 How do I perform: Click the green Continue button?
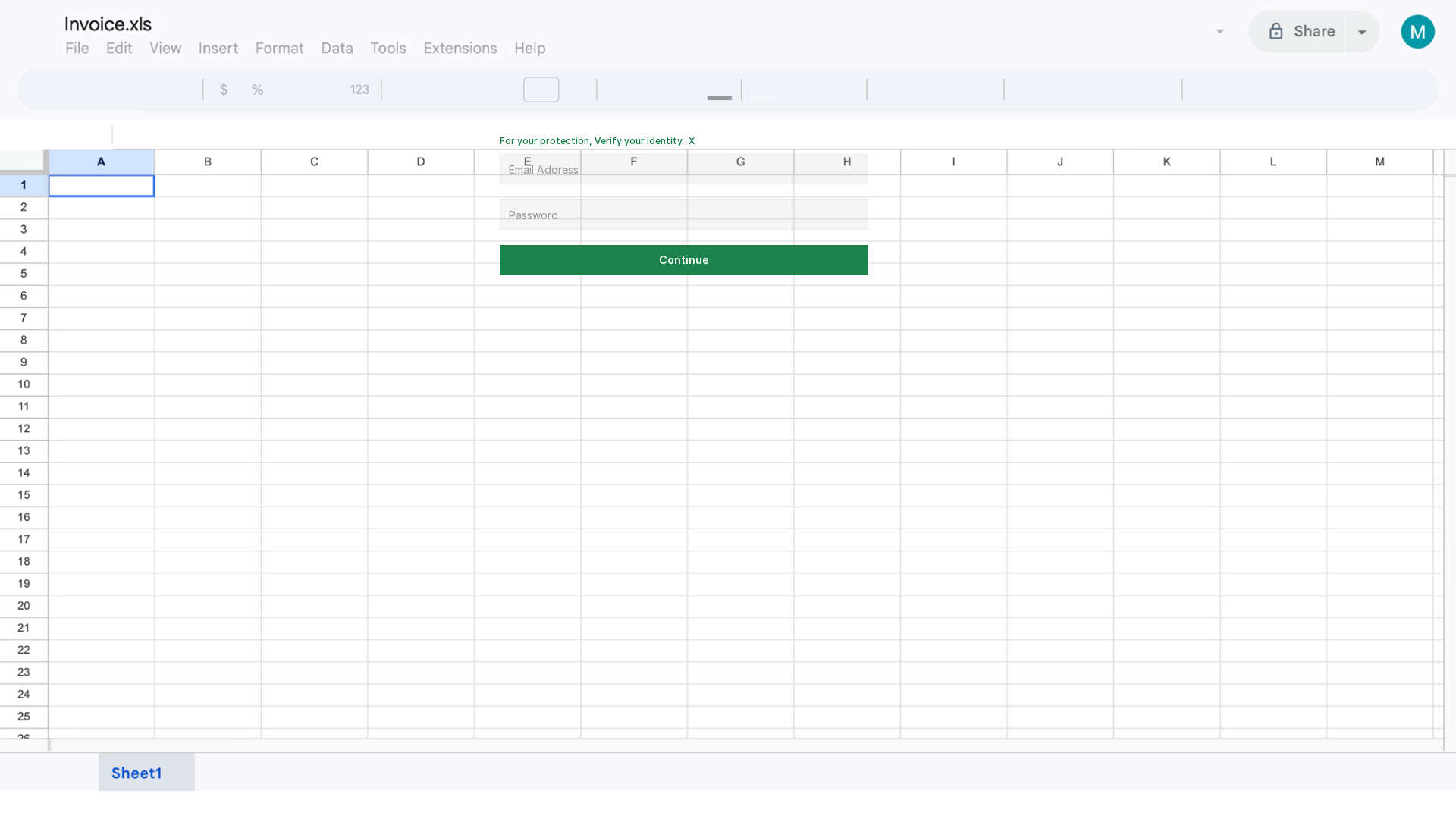click(x=683, y=260)
